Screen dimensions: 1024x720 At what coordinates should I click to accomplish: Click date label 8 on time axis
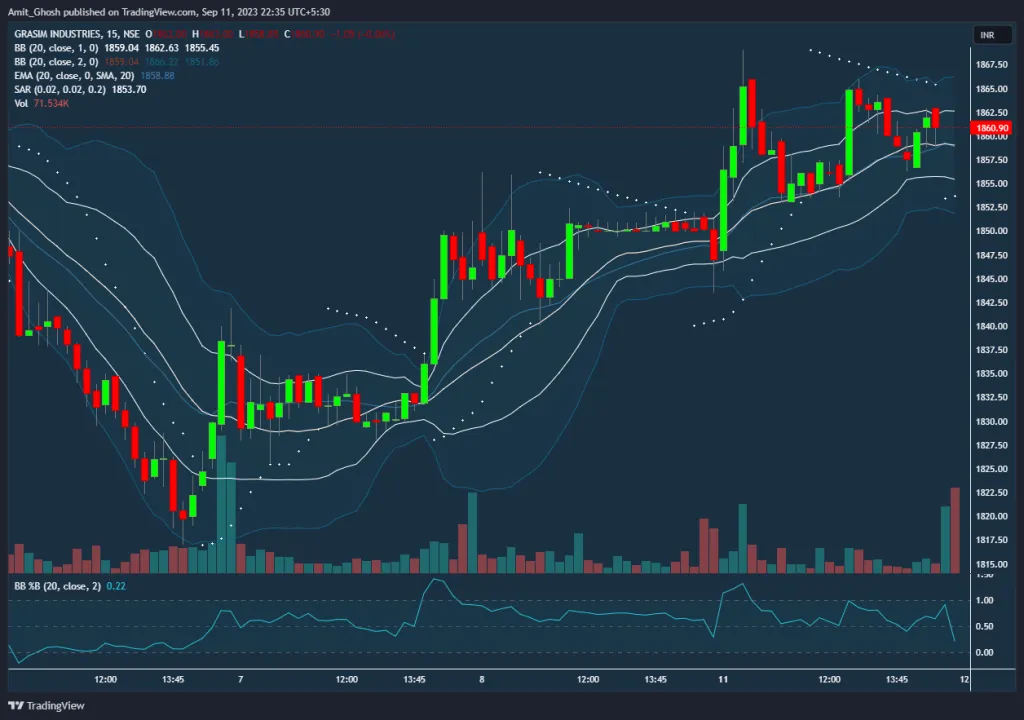[x=482, y=679]
